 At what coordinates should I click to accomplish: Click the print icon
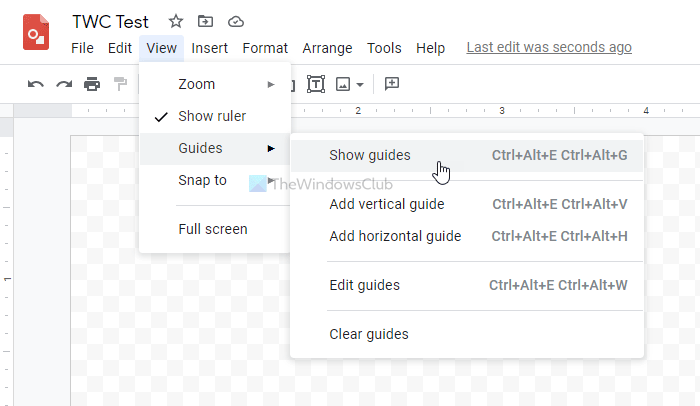click(x=92, y=84)
